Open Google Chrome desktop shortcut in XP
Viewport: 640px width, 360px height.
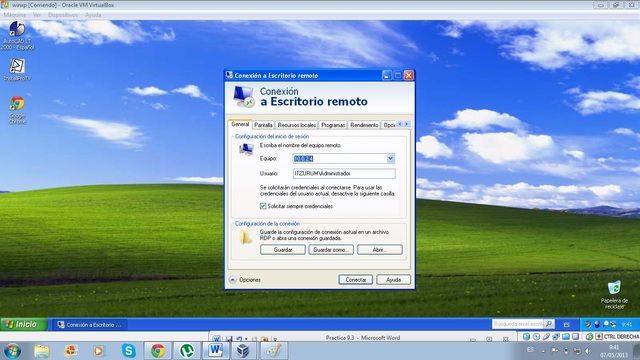pos(17,110)
